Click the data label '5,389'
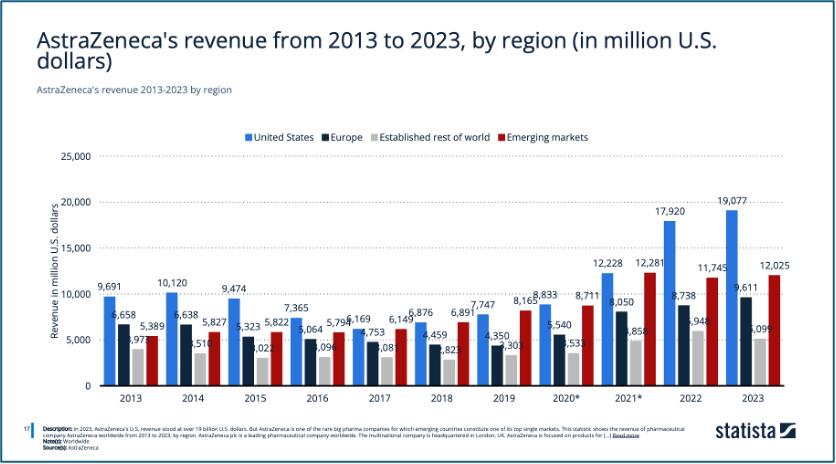 (x=152, y=326)
